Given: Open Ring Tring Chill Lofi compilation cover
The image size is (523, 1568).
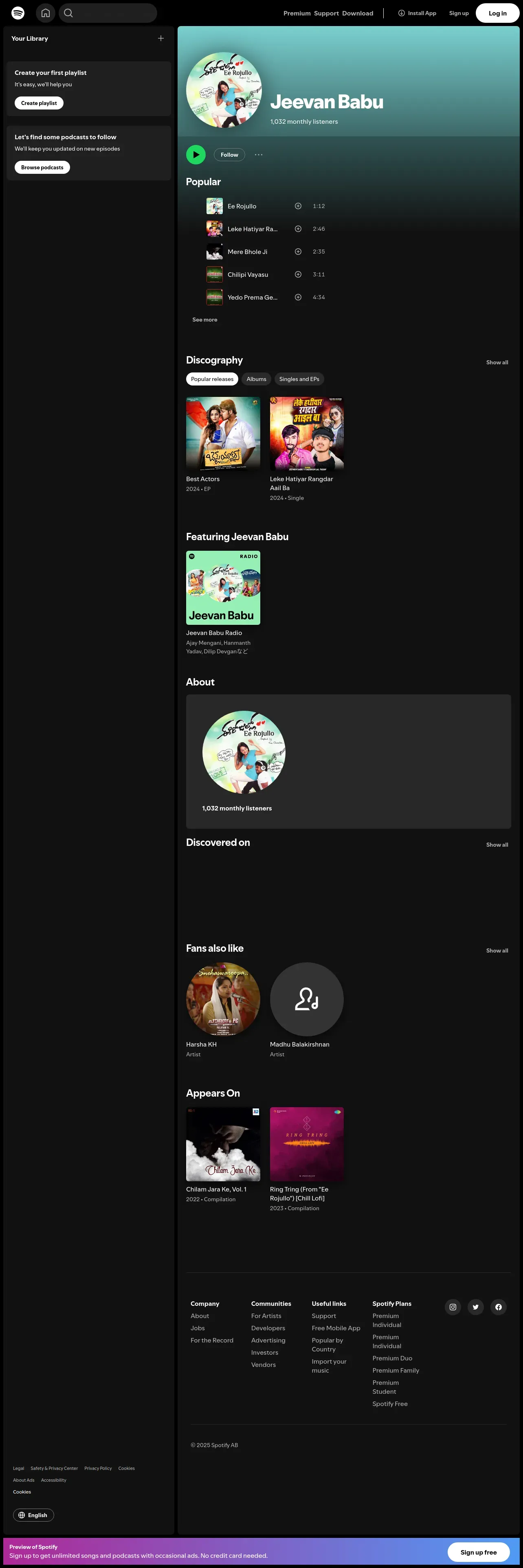Looking at the screenshot, I should point(307,1144).
